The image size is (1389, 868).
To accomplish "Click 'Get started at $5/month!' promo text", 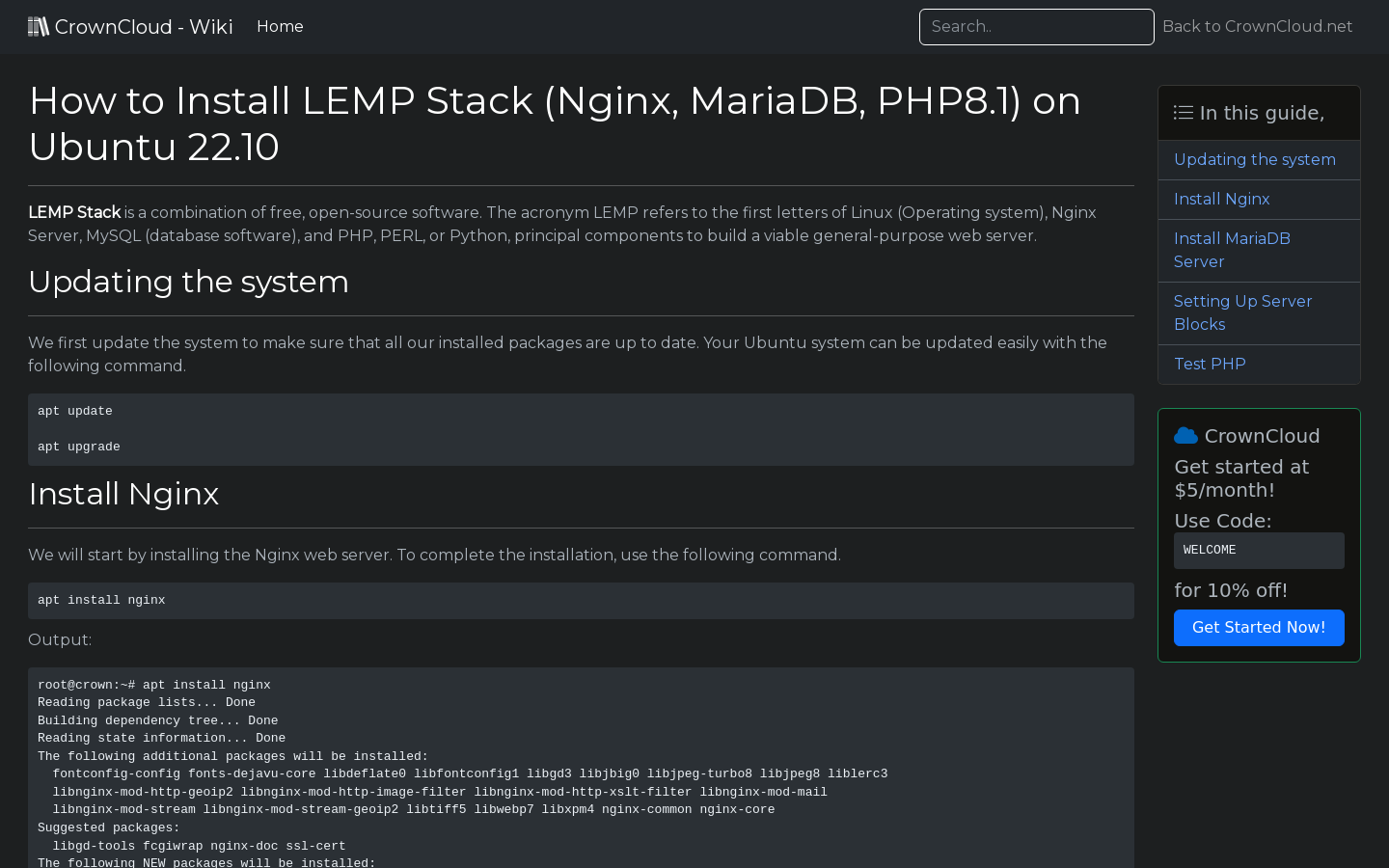I will 1241,478.
